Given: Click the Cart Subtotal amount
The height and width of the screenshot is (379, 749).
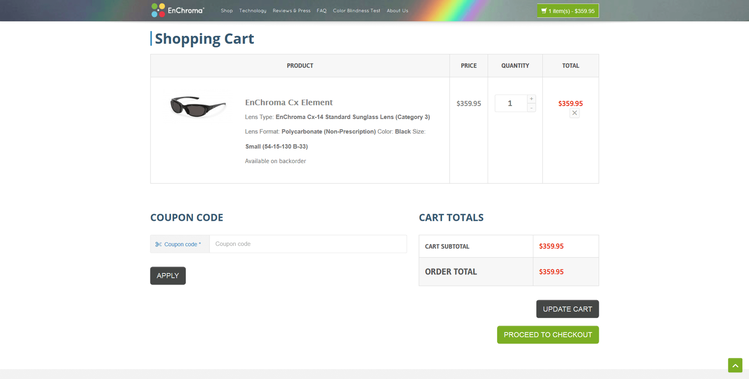Looking at the screenshot, I should pyautogui.click(x=551, y=246).
